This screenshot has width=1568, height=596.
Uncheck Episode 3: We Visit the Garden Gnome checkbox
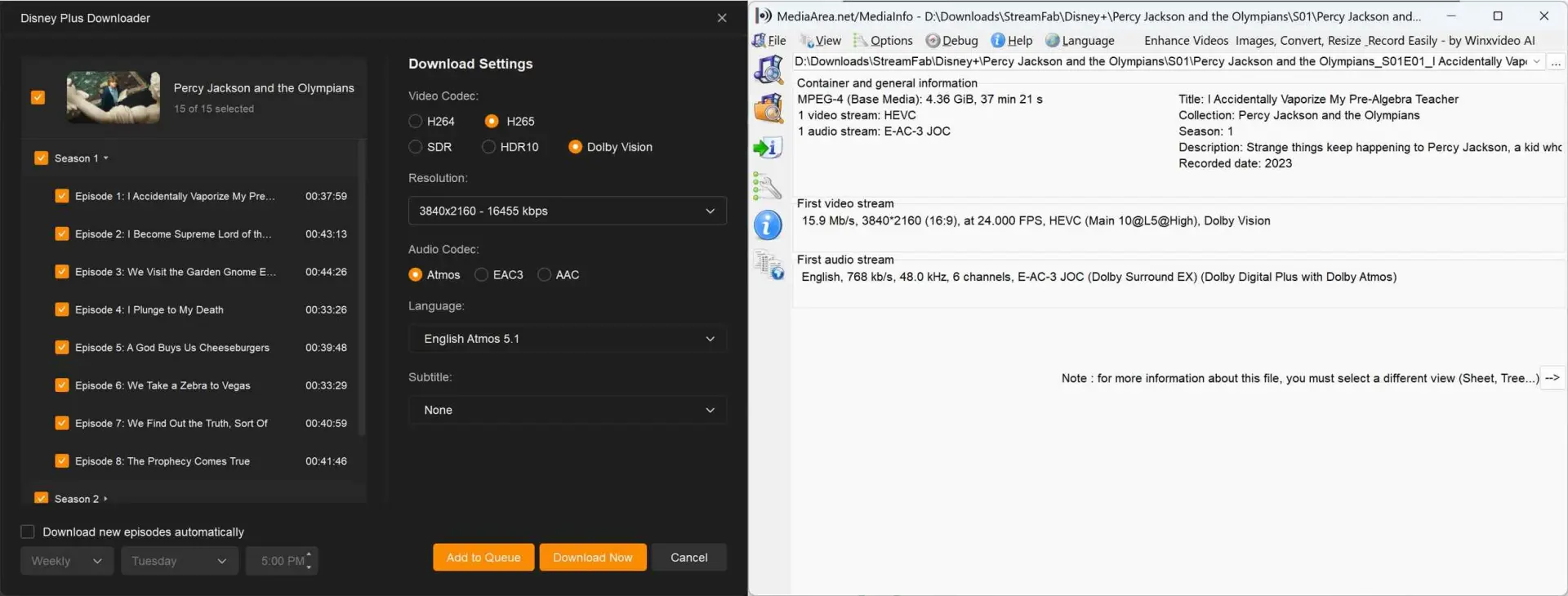(x=61, y=272)
